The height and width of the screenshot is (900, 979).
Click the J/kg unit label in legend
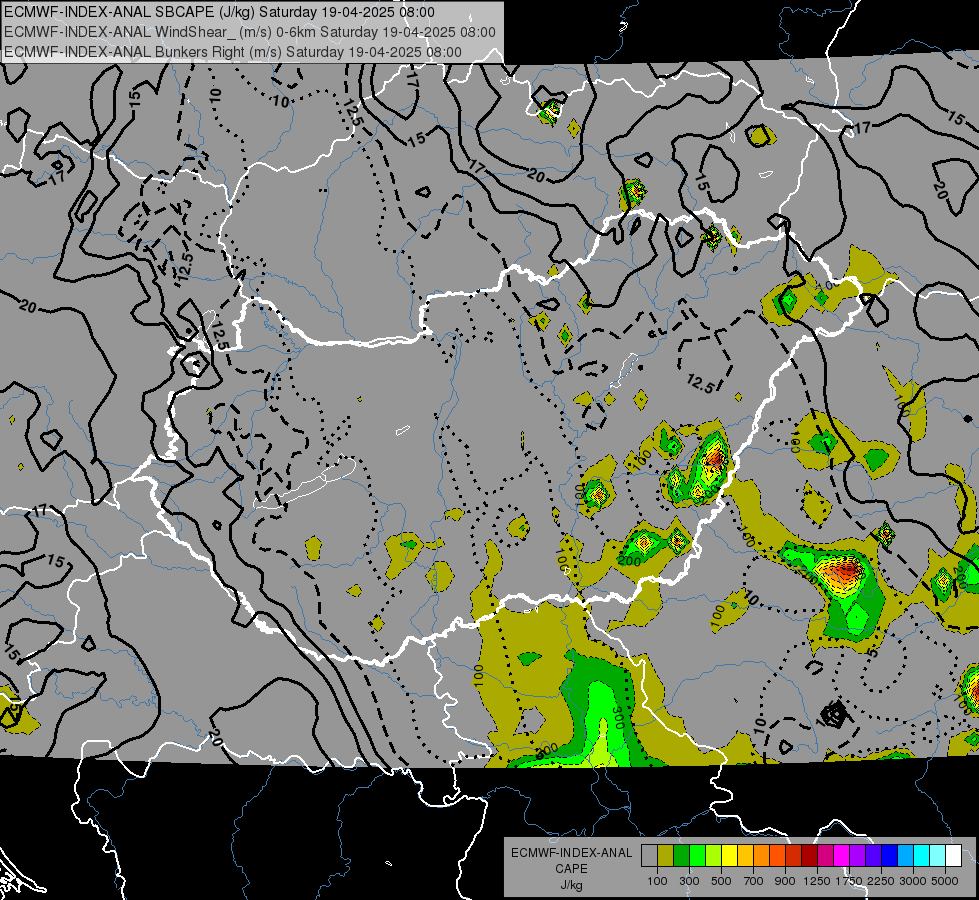pos(572,885)
